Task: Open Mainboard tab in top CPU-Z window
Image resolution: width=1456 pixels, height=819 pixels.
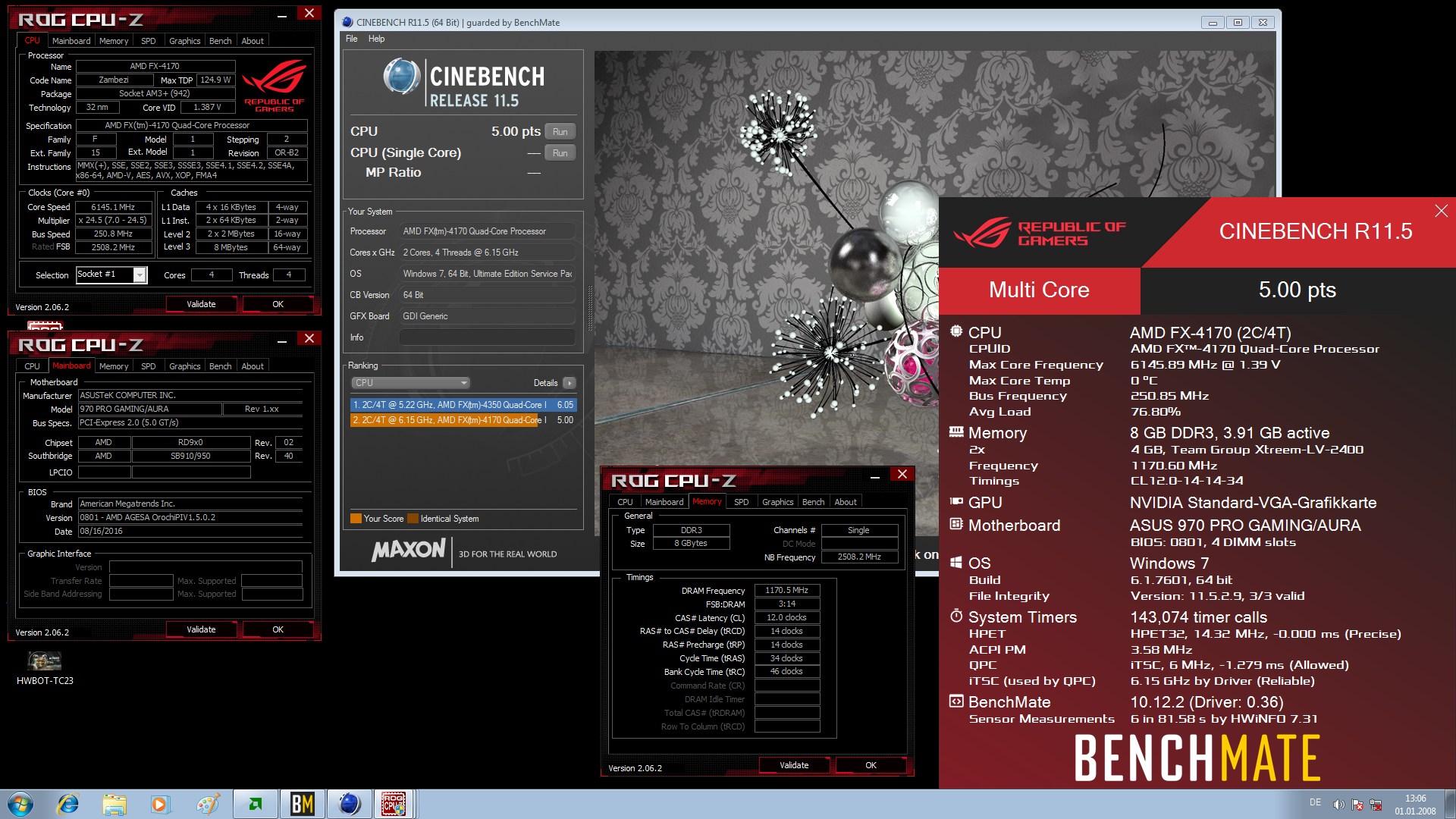Action: (71, 41)
